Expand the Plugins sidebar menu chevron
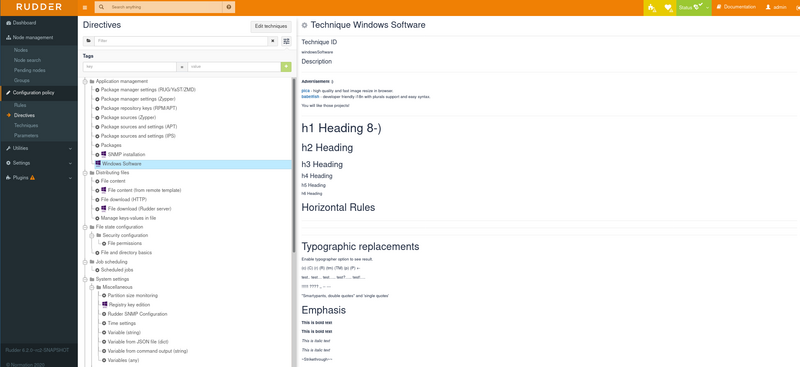This screenshot has height=367, width=800. click(70, 178)
